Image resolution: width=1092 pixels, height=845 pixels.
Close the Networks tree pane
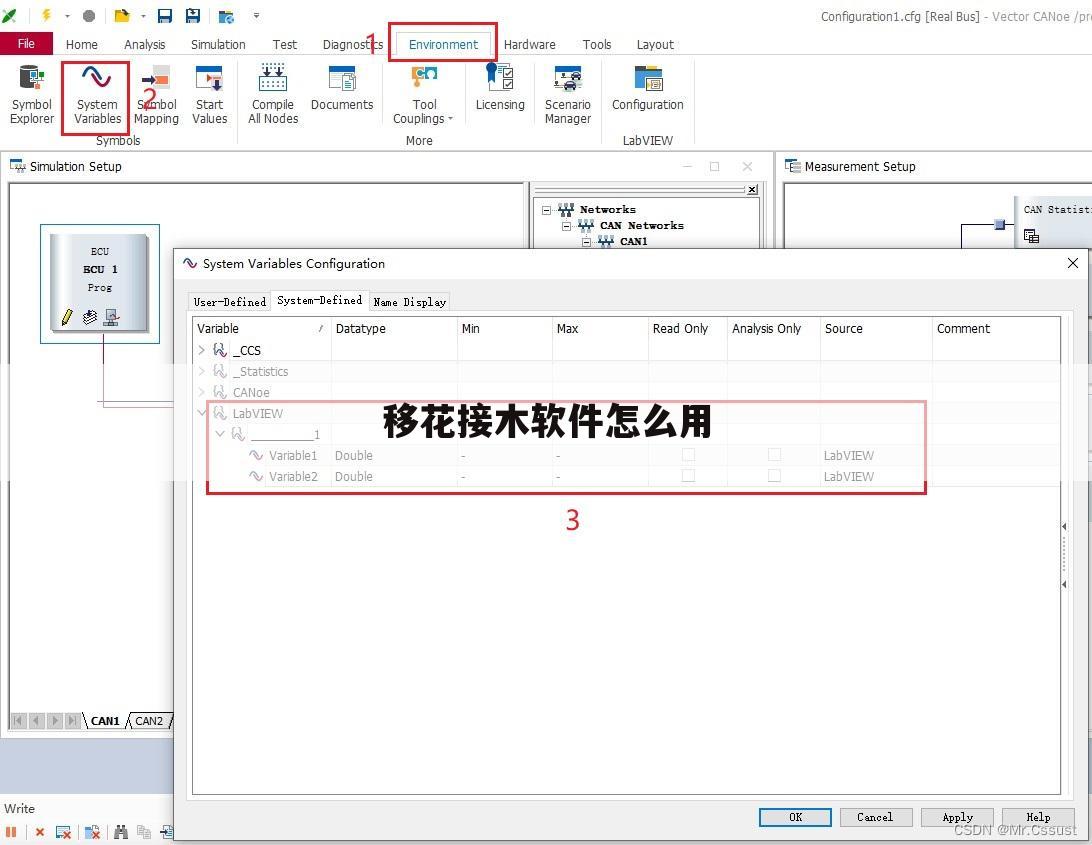[753, 189]
